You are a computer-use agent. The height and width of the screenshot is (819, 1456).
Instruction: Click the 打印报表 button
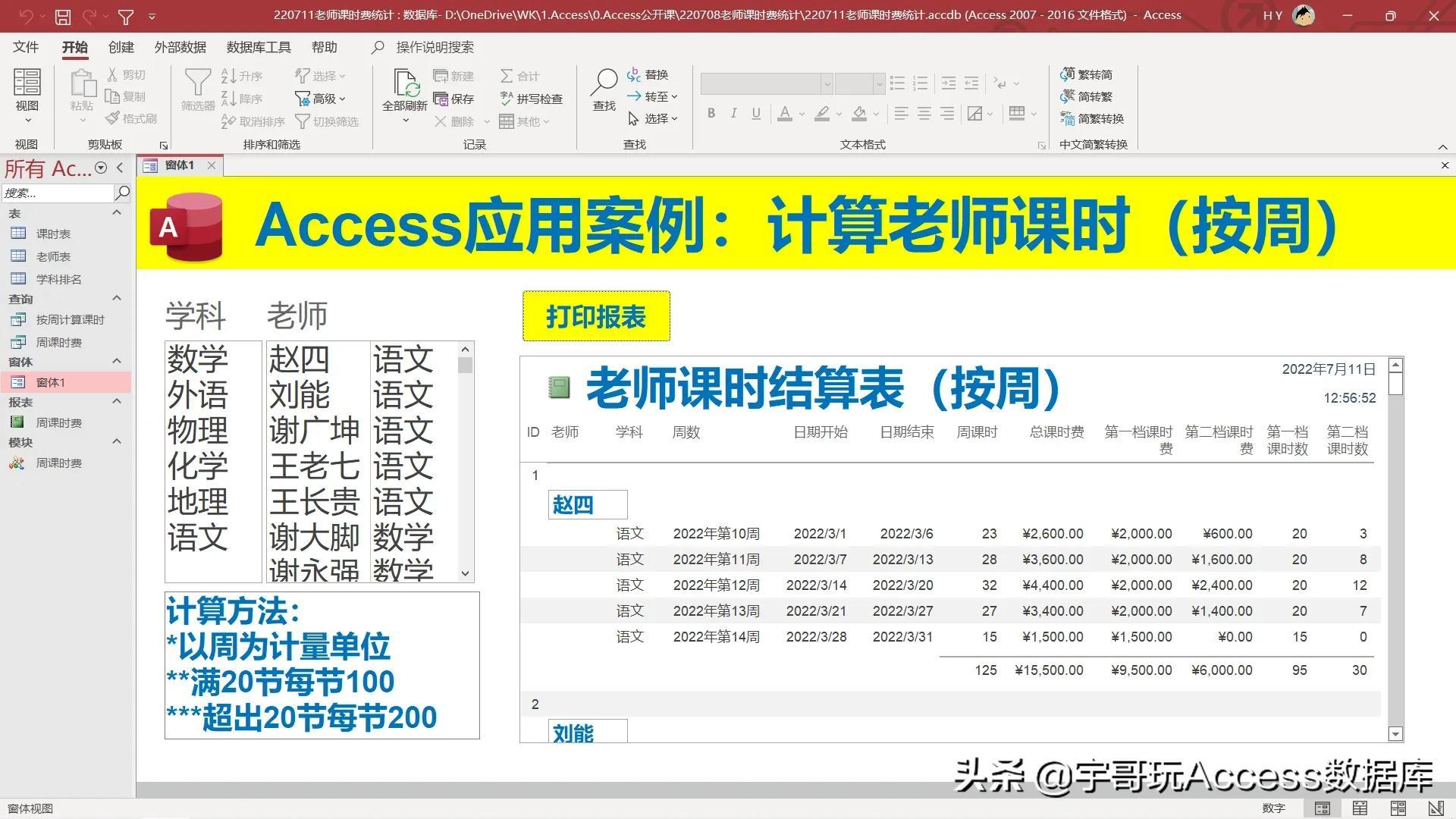[x=596, y=316]
